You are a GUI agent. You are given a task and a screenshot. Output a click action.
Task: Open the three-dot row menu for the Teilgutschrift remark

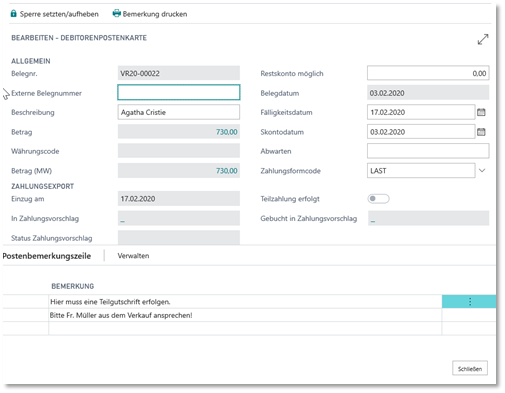[470, 302]
